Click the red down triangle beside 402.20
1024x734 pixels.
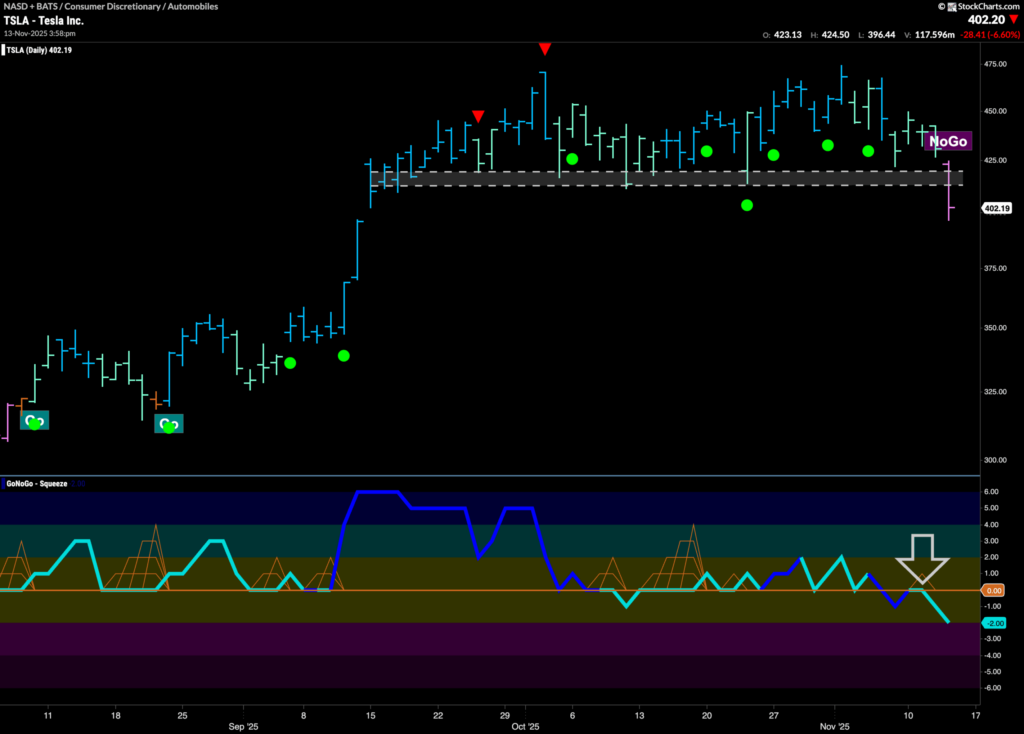point(1014,20)
